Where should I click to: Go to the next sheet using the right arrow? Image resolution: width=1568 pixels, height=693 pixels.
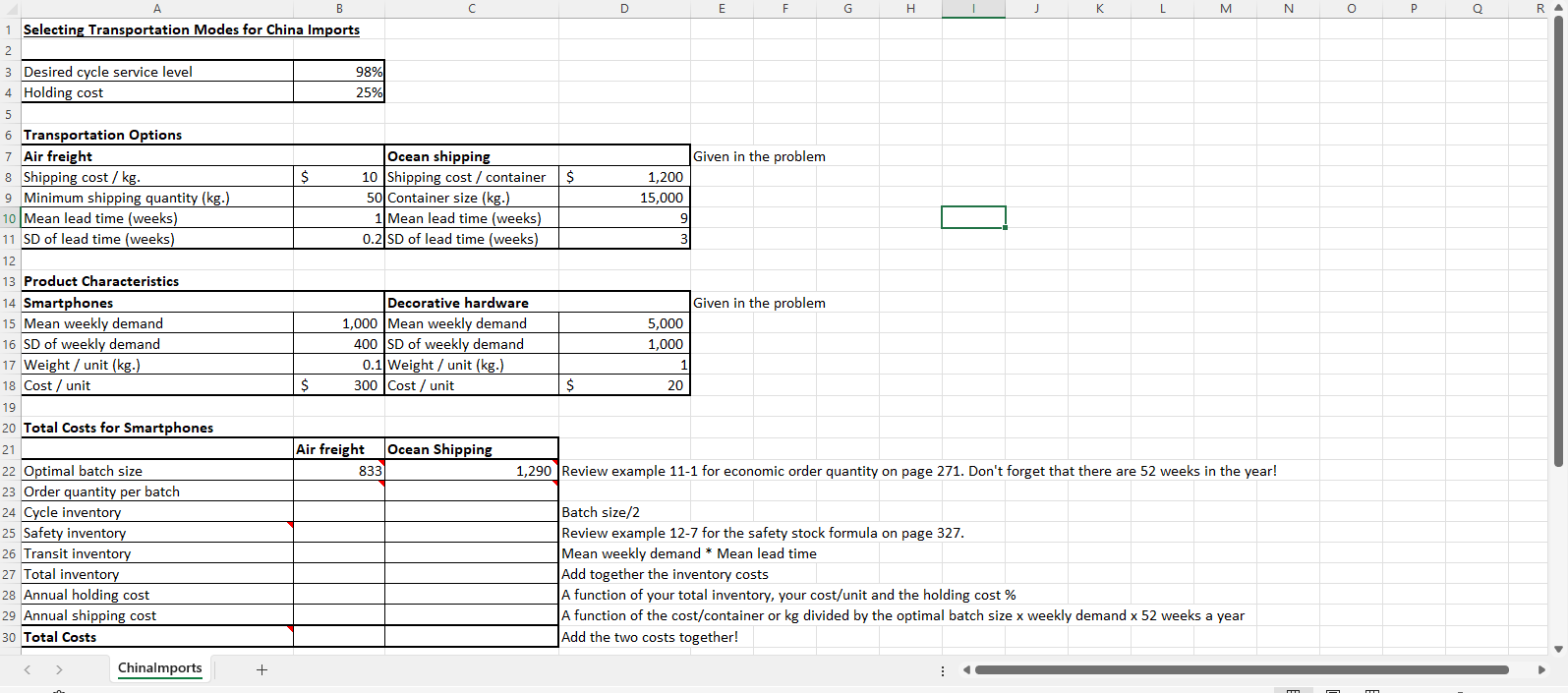click(59, 669)
